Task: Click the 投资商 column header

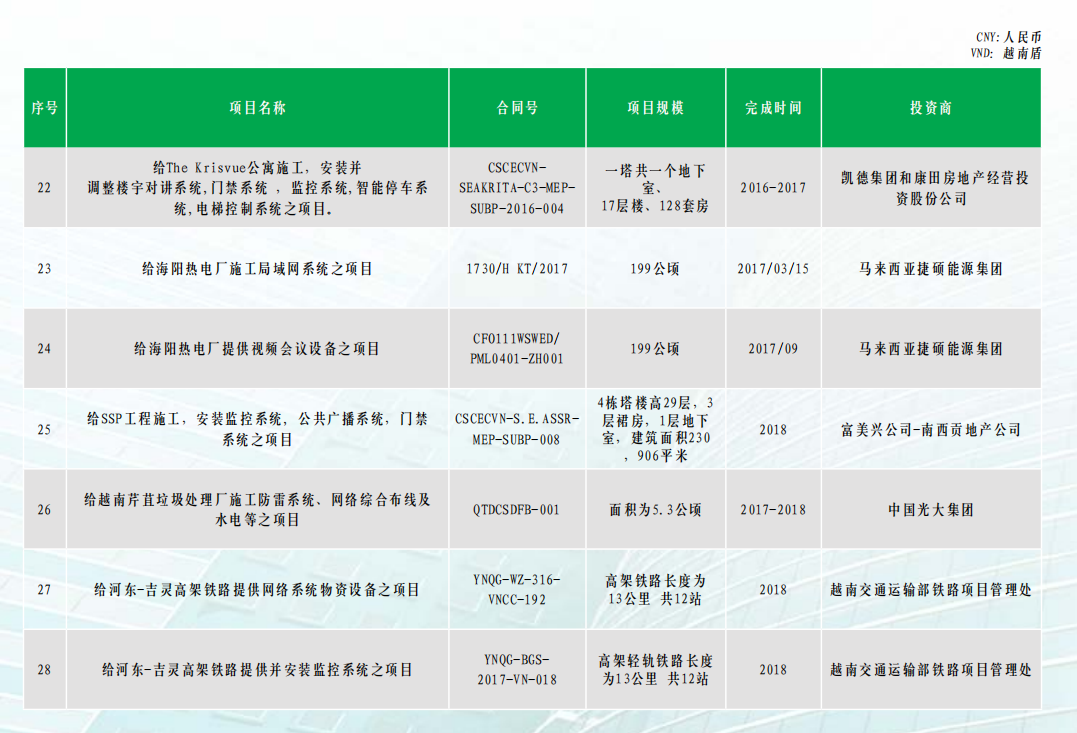Action: [x=930, y=108]
